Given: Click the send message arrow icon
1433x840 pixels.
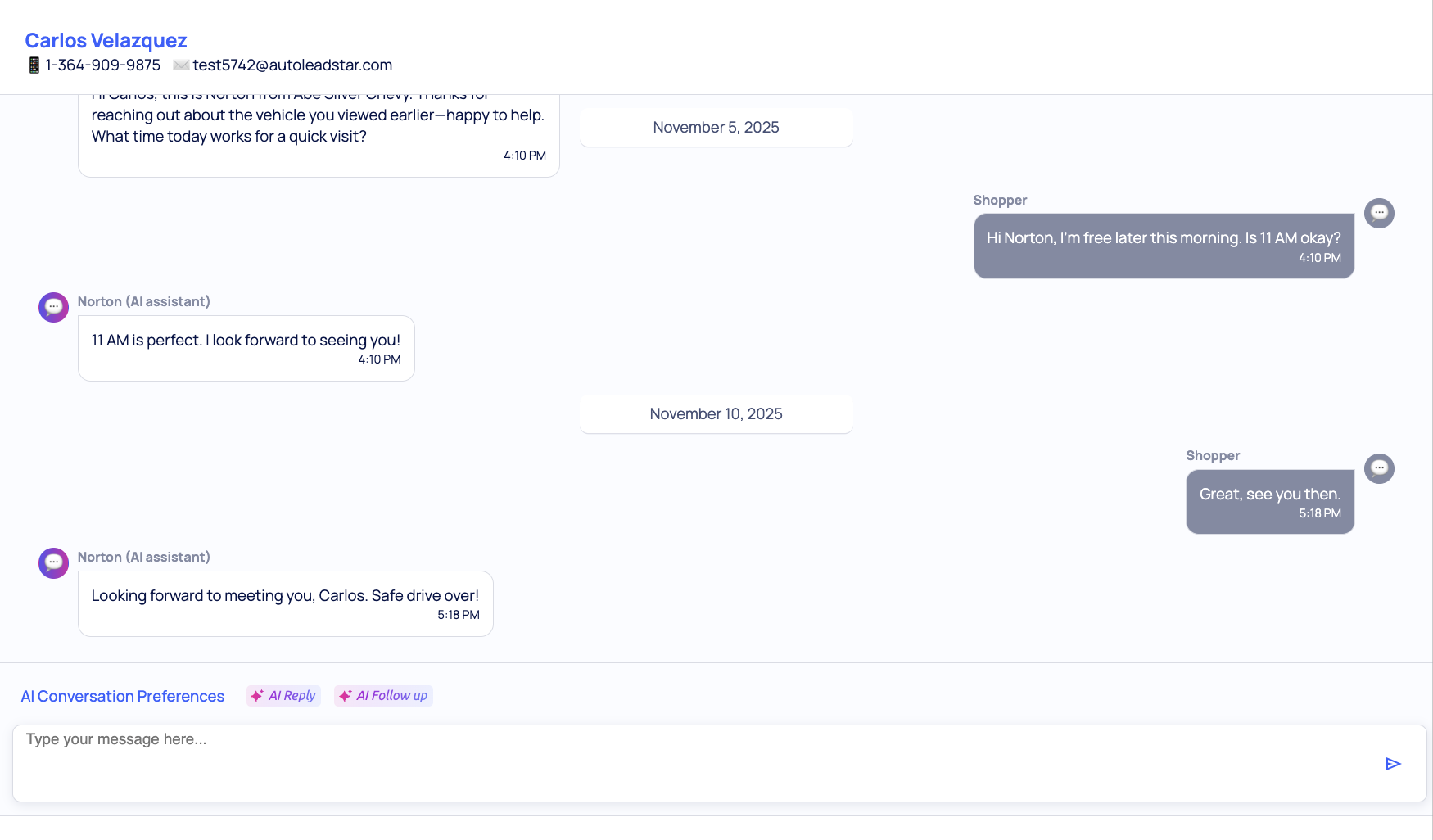Looking at the screenshot, I should point(1393,764).
